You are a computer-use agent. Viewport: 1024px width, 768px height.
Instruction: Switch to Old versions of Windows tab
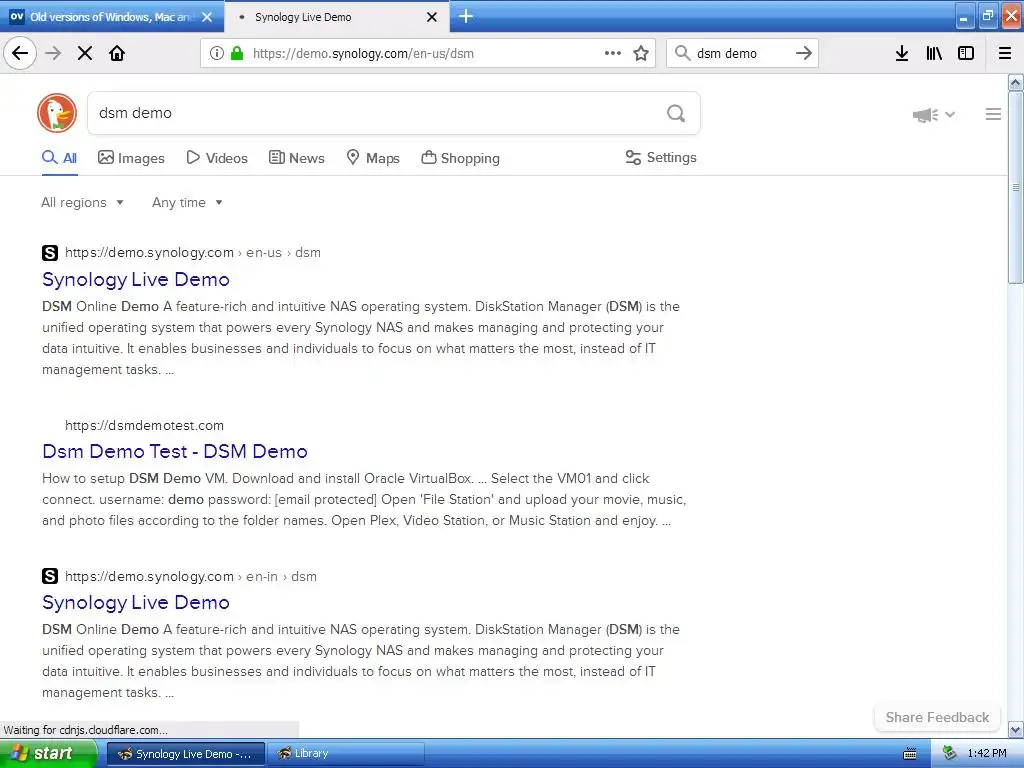click(112, 17)
